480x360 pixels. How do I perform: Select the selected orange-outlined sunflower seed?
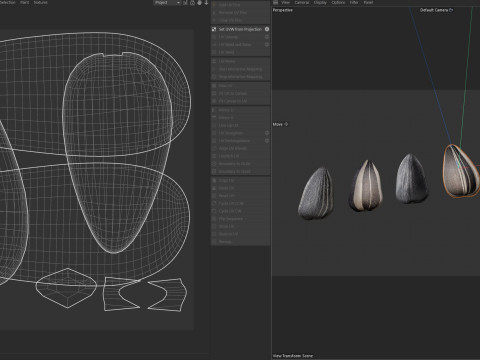461,172
